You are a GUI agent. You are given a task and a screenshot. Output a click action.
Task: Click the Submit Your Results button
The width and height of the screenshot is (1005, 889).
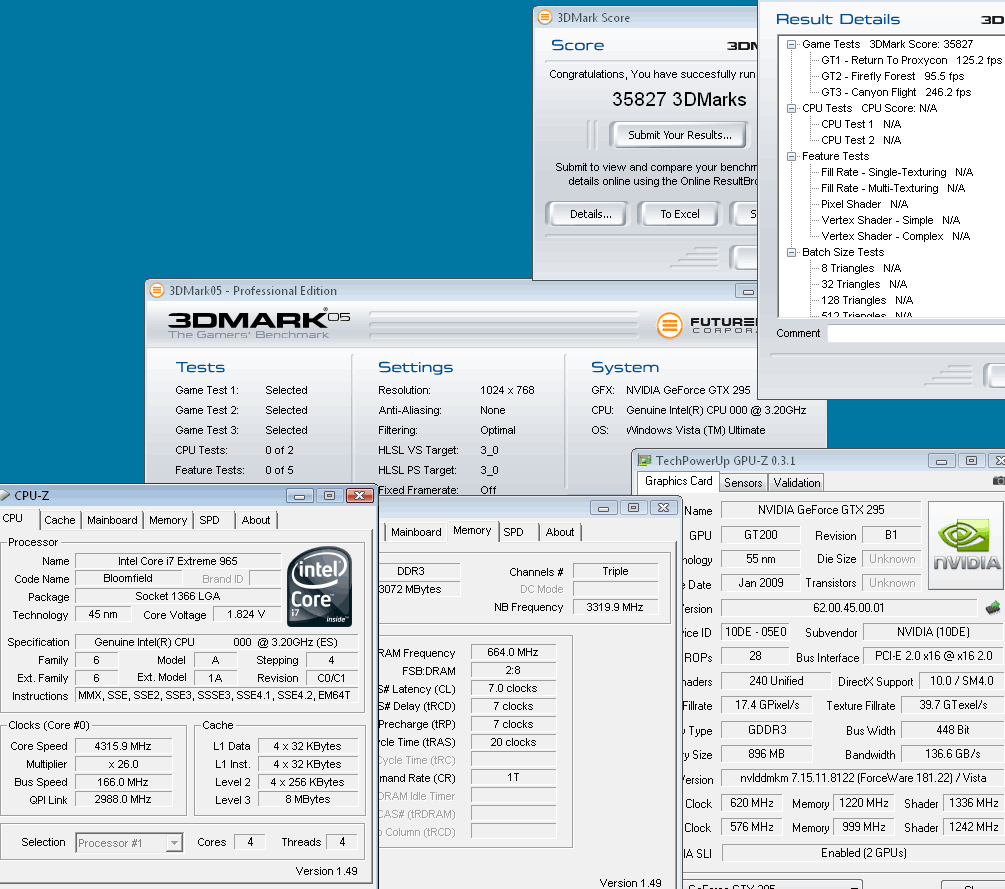pos(679,135)
